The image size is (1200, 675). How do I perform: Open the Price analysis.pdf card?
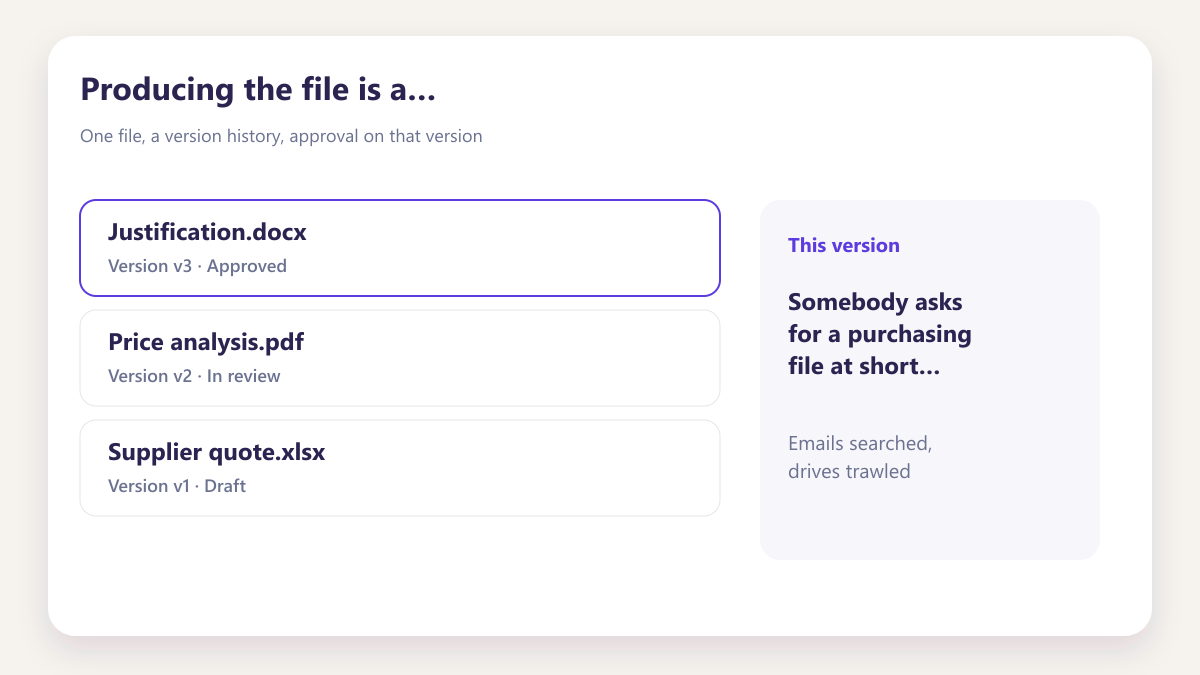click(x=400, y=358)
